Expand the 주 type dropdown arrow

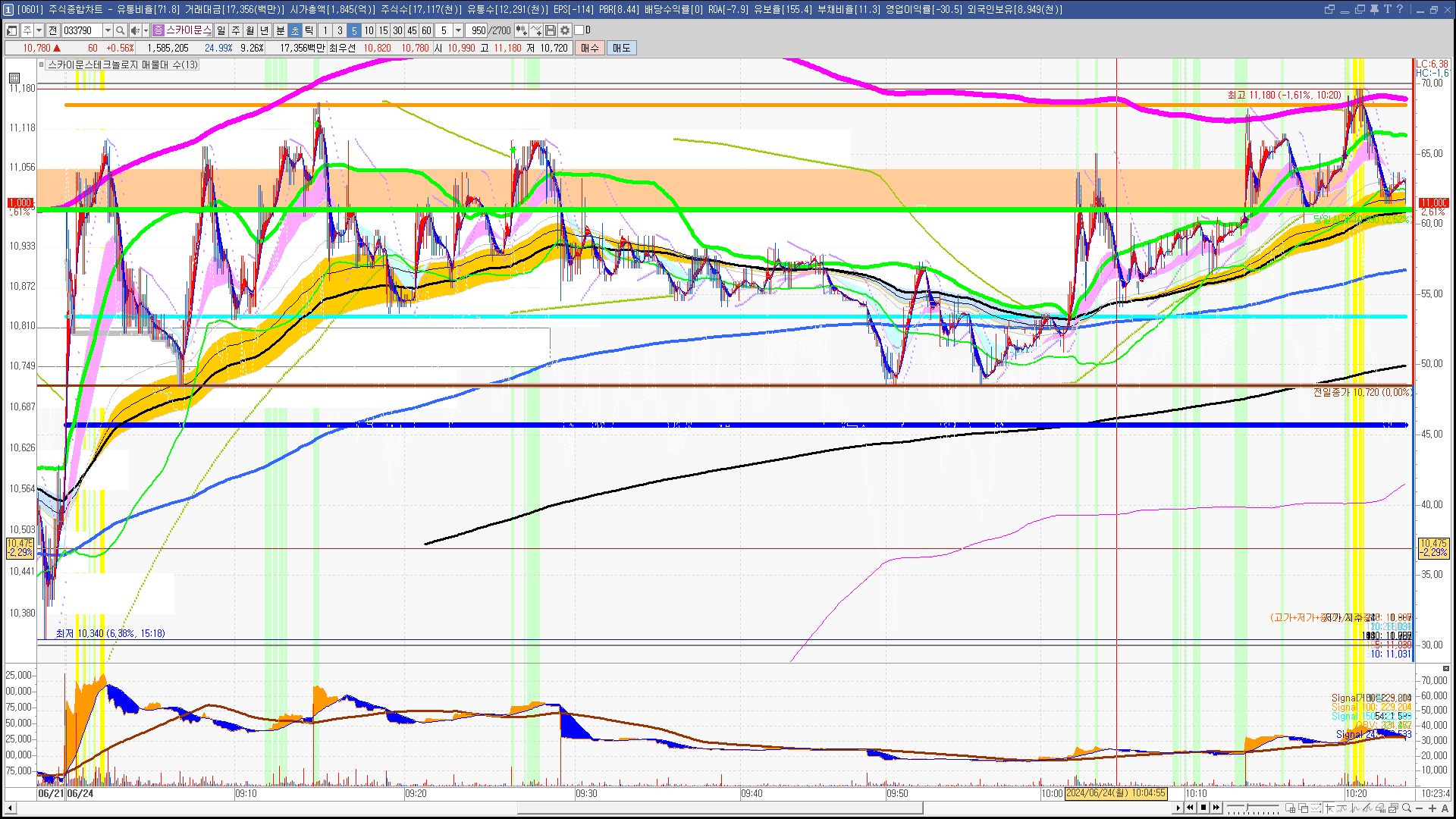[39, 30]
